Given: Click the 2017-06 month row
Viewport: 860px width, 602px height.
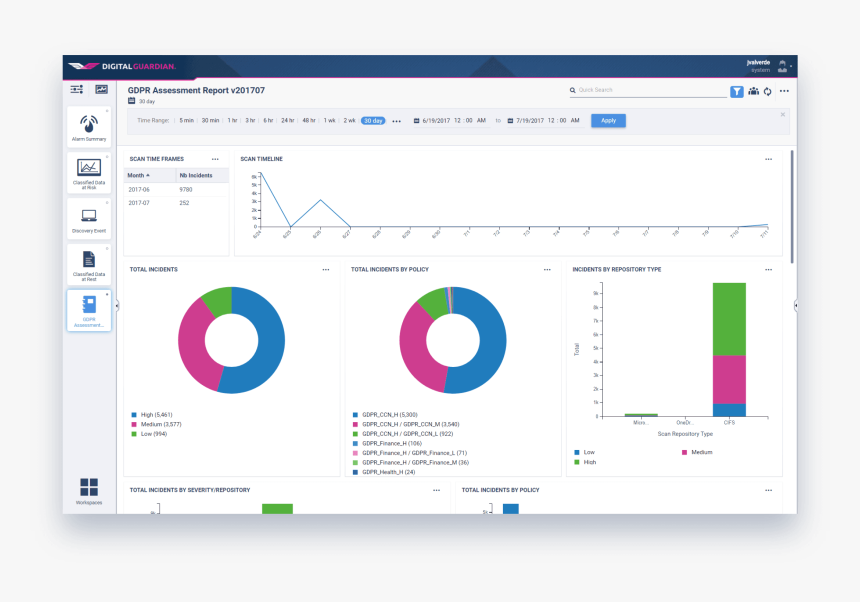Looking at the screenshot, I should [176, 190].
